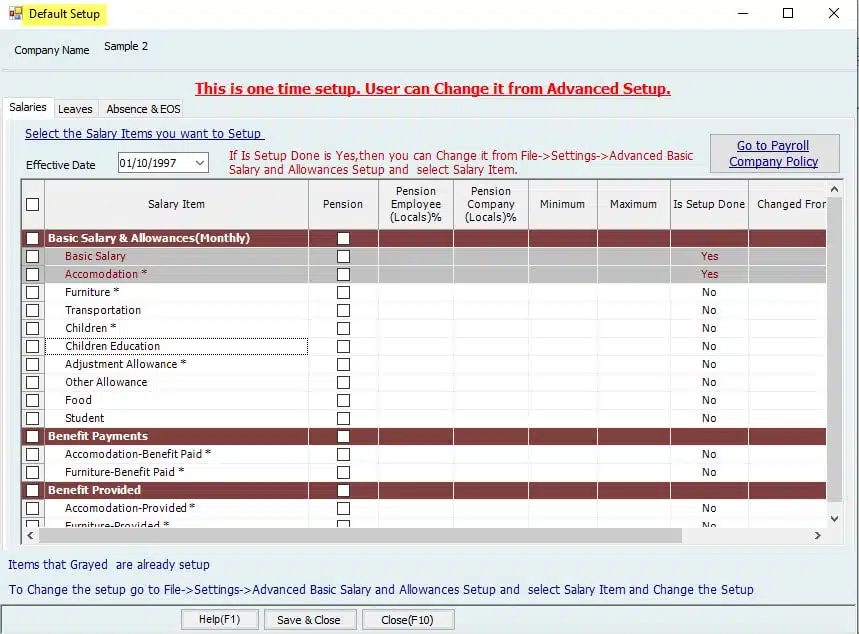Maximize the Default Setup window

pos(788,13)
